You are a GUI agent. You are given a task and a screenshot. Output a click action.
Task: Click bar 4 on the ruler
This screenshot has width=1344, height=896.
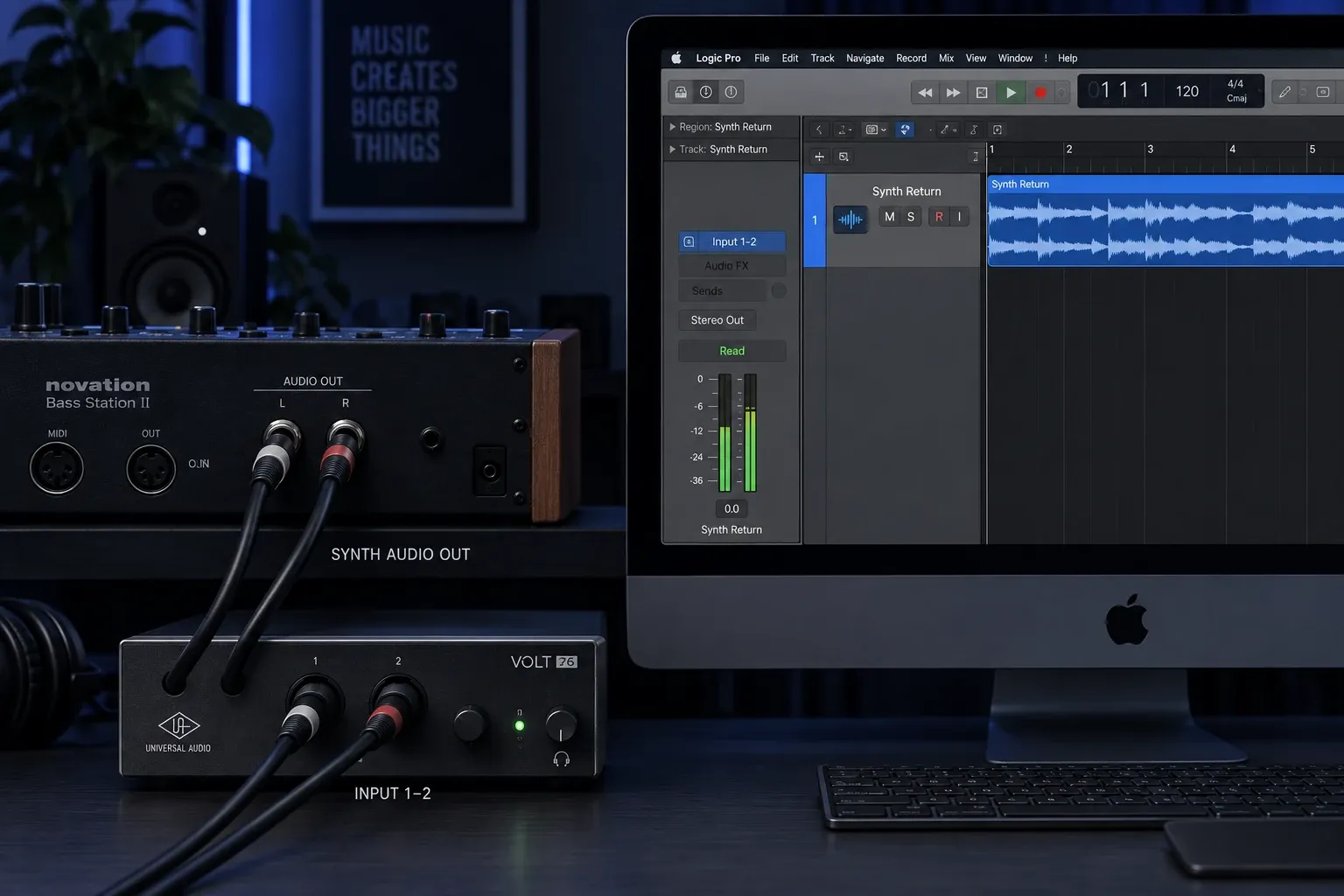coord(1232,150)
